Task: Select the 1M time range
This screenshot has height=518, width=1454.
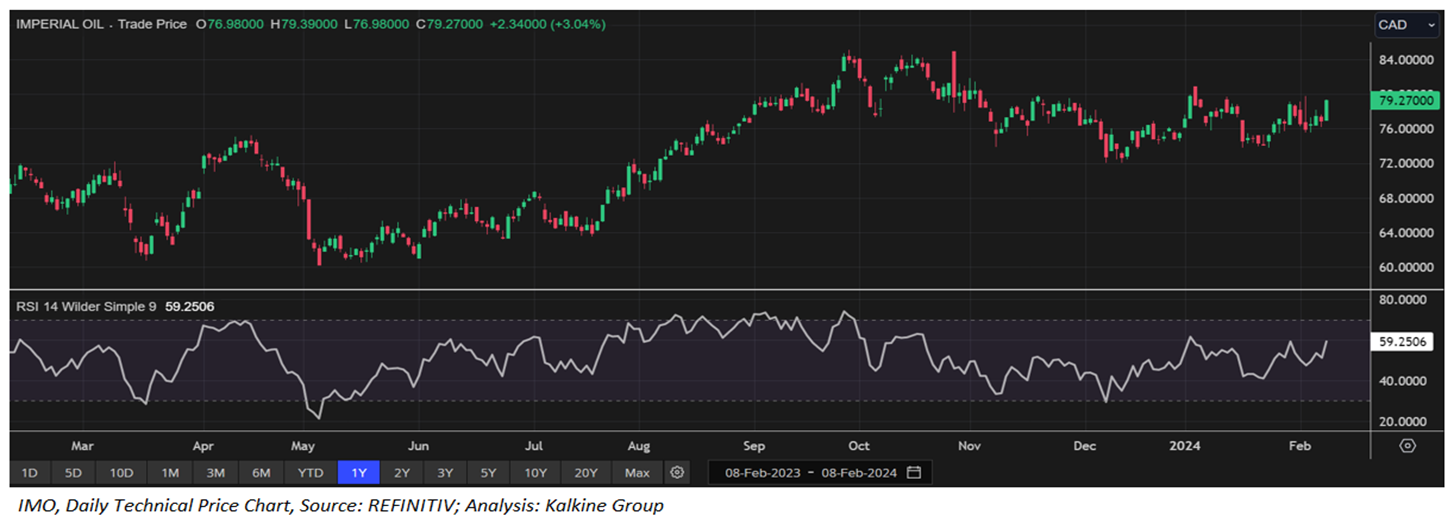Action: 169,472
